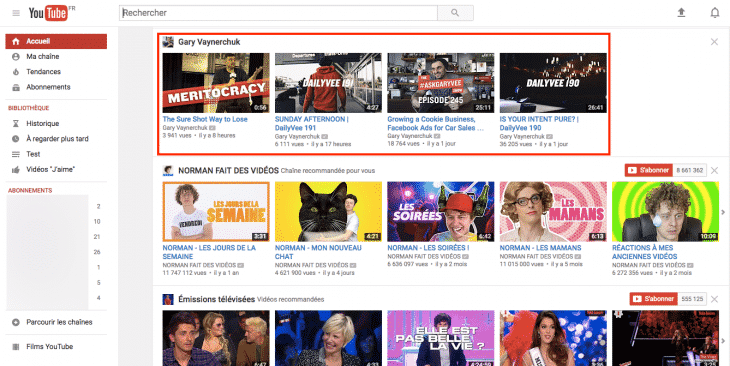Show next videos in Émissions télévisées shelf
Image resolution: width=730 pixels, height=366 pixels.
coord(723,341)
